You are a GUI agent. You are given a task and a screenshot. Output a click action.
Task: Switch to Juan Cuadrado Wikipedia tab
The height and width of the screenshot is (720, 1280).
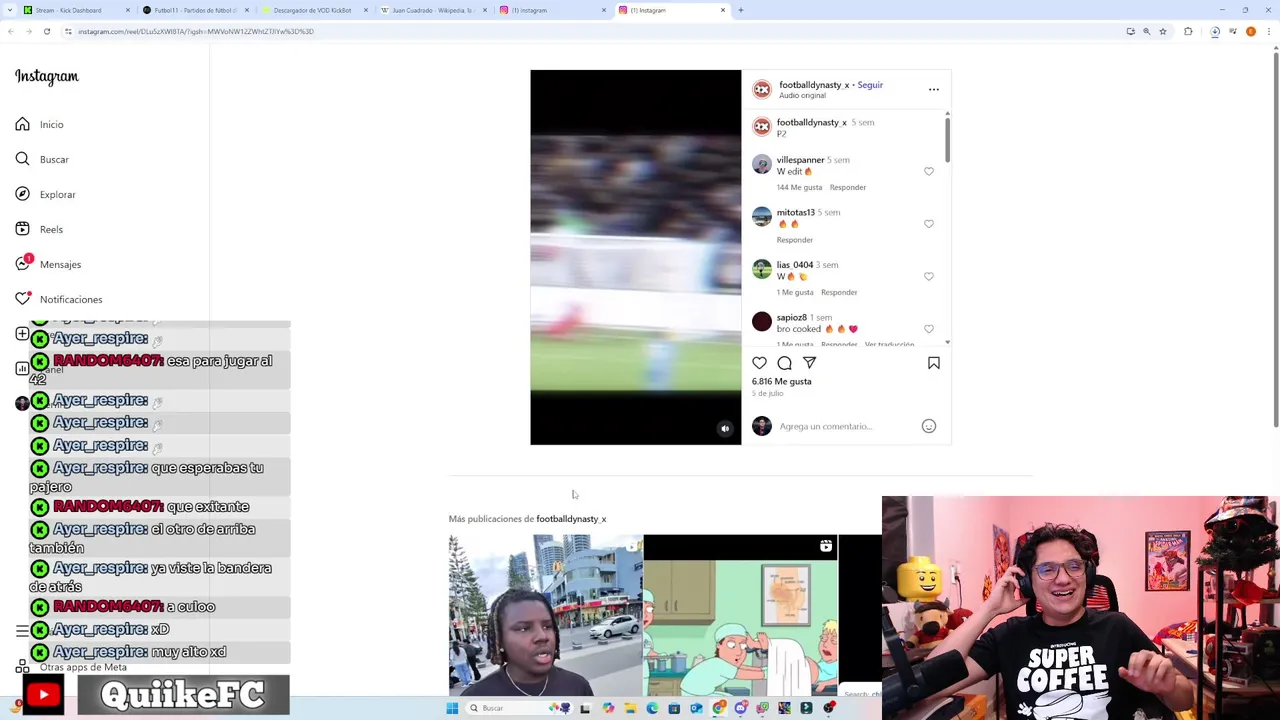click(x=433, y=10)
